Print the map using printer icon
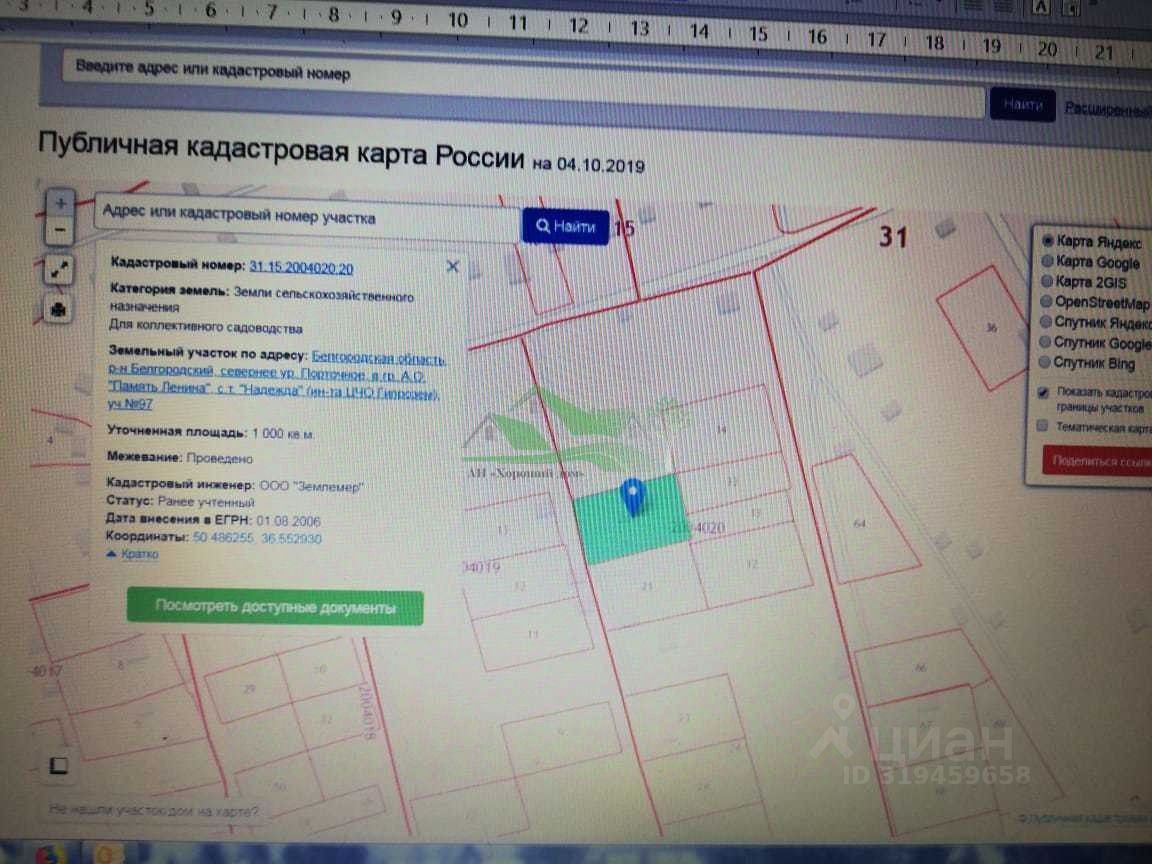Image resolution: width=1152 pixels, height=864 pixels. click(59, 309)
